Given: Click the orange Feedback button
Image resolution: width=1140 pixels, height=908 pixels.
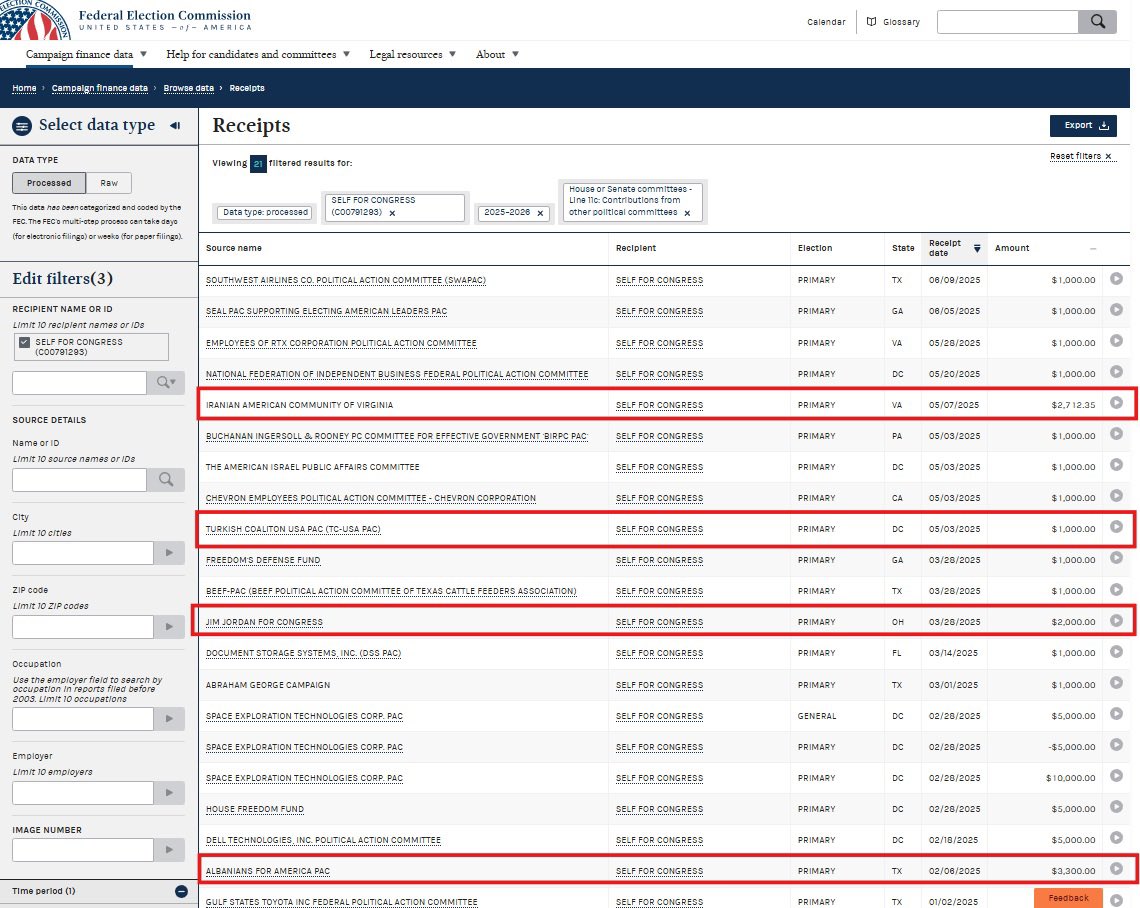Looking at the screenshot, I should (x=1068, y=898).
